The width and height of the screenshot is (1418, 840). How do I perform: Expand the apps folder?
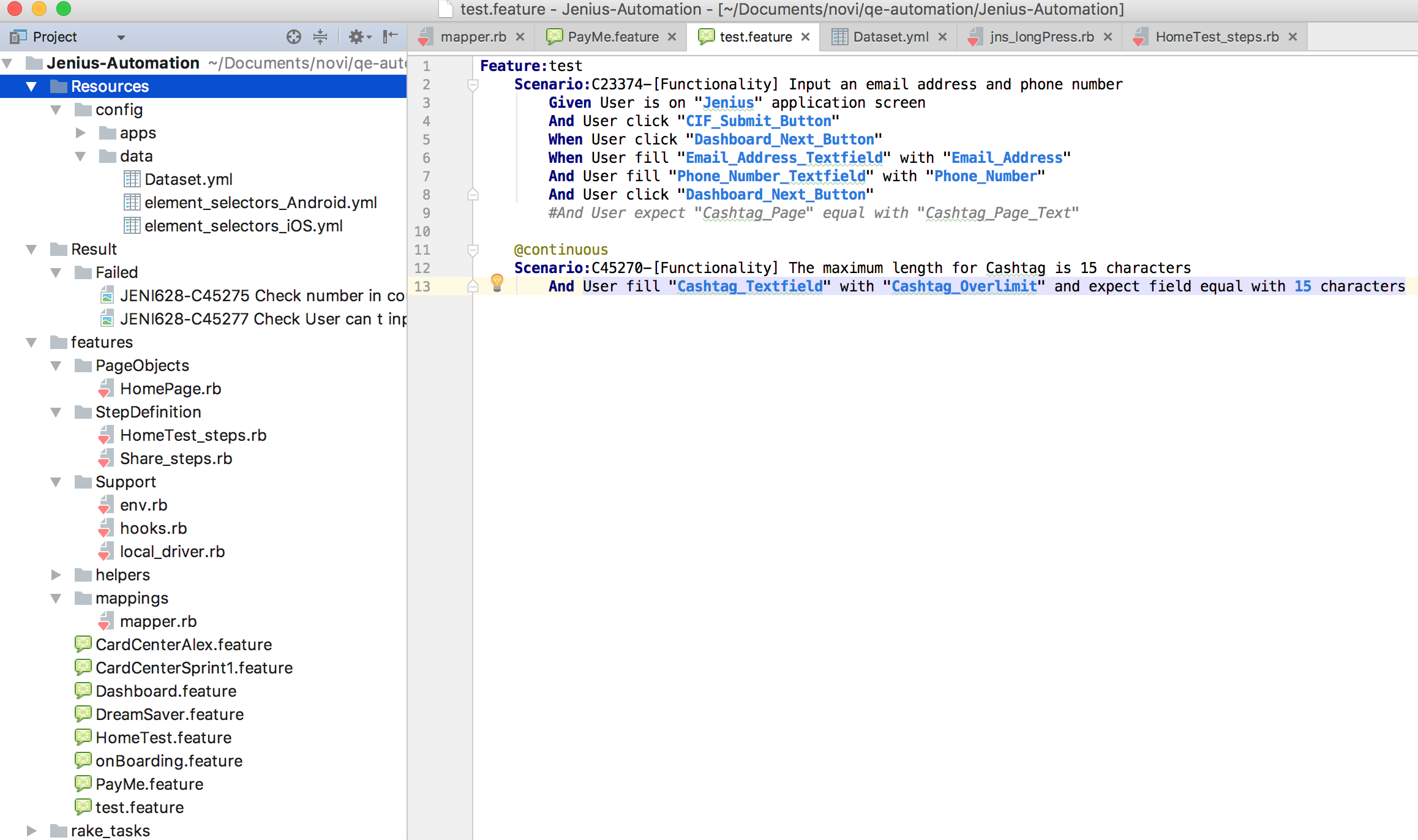point(80,133)
